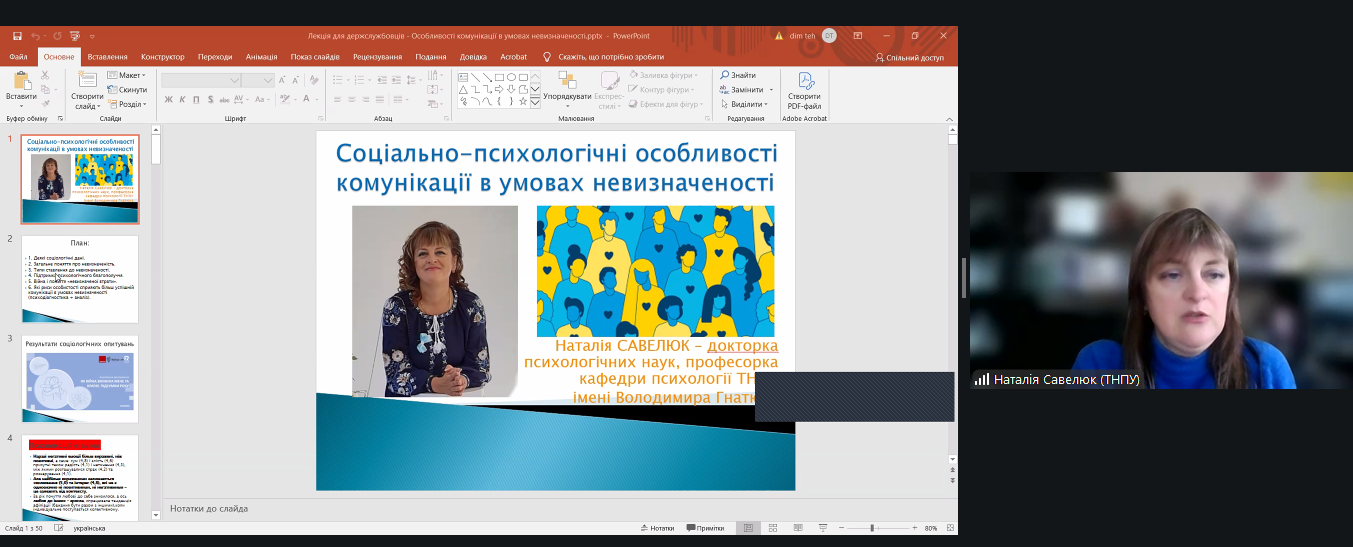Image resolution: width=1353 pixels, height=547 pixels.
Task: Open the Section (Розділ) dropdown
Action: click(128, 104)
